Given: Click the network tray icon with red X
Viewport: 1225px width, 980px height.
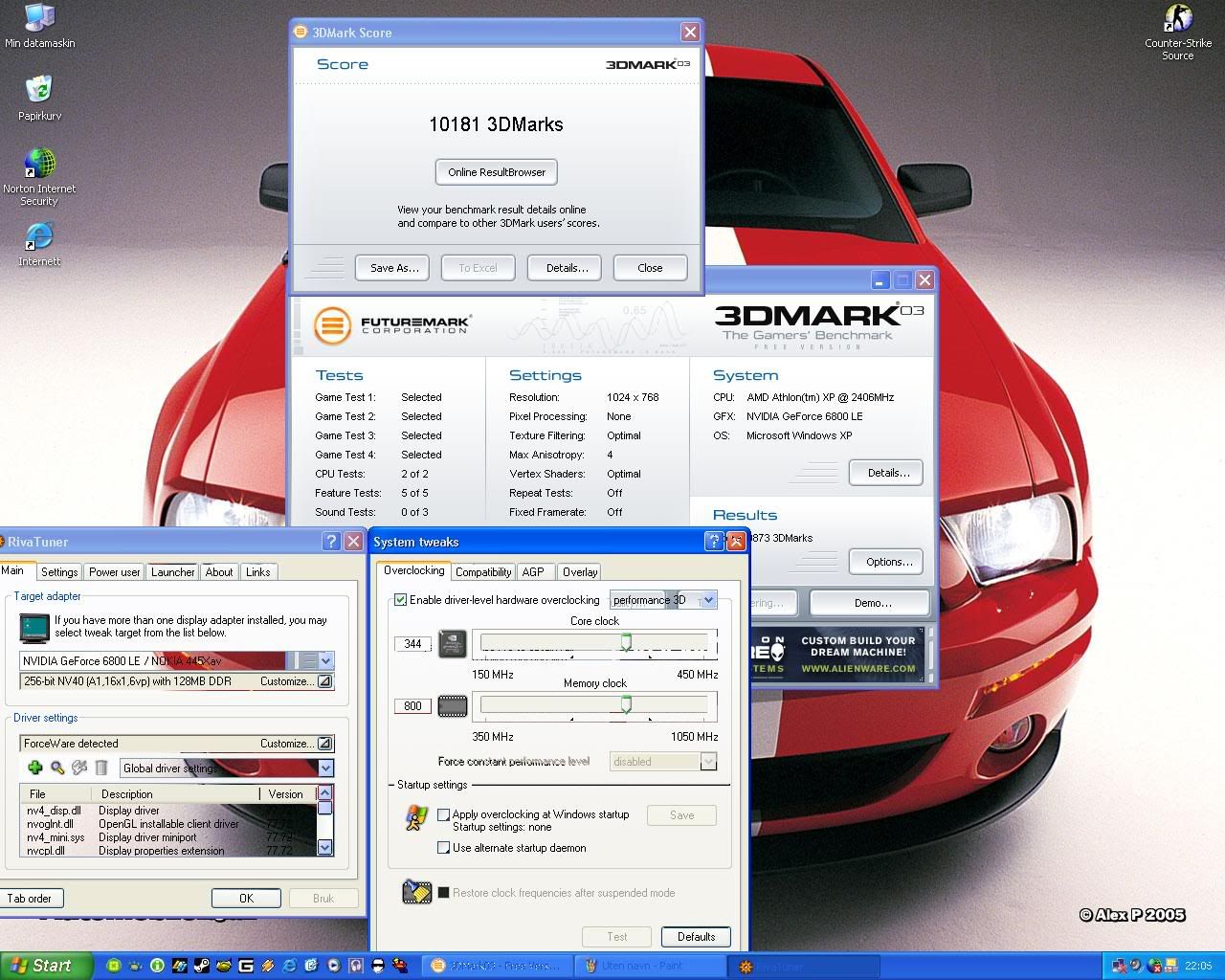Looking at the screenshot, I should [x=1119, y=966].
